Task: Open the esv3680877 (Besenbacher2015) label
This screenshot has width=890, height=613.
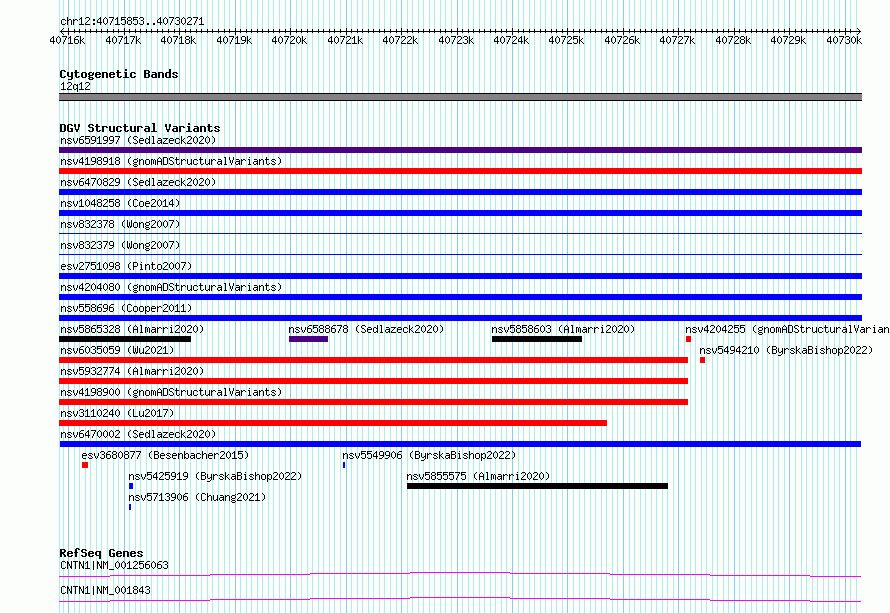Action: click(x=165, y=455)
